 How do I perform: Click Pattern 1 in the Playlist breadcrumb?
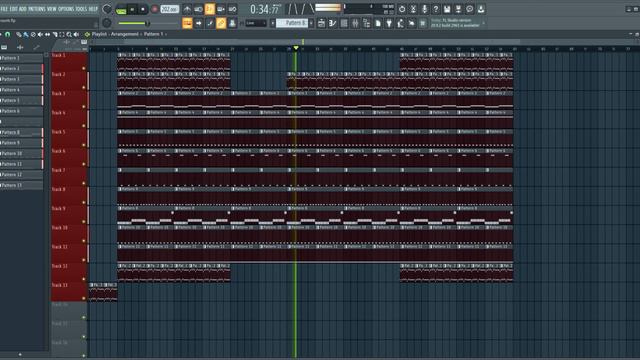coord(153,34)
